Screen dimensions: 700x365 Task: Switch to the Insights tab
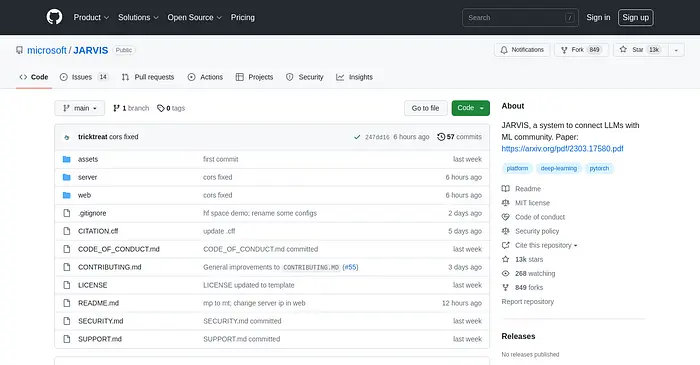coord(354,77)
